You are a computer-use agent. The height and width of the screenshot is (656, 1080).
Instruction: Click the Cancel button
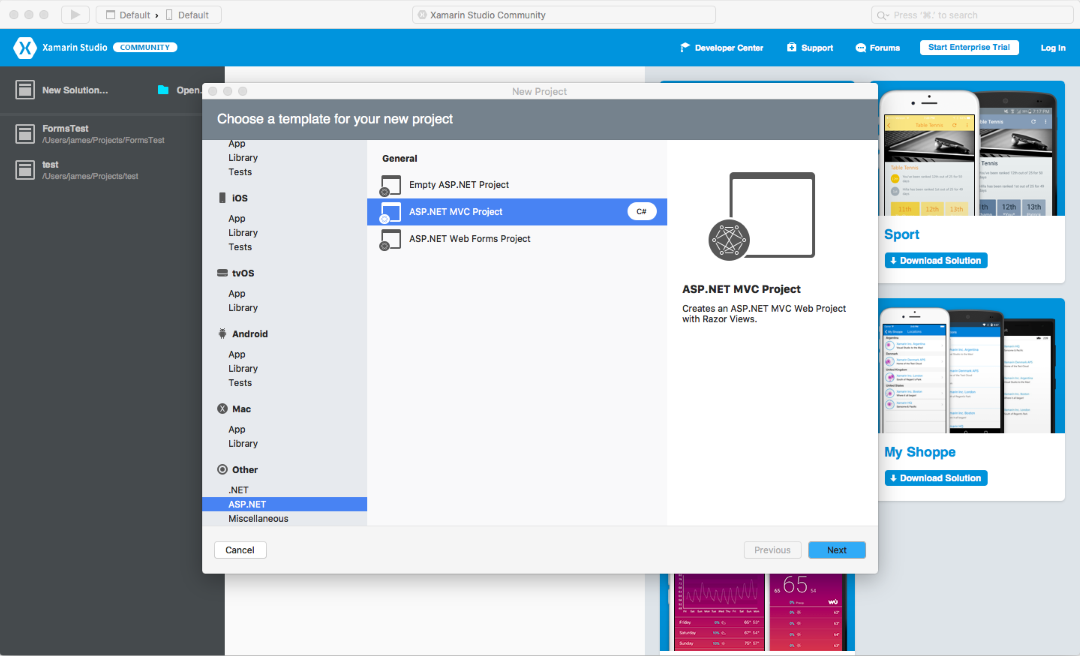pos(240,550)
